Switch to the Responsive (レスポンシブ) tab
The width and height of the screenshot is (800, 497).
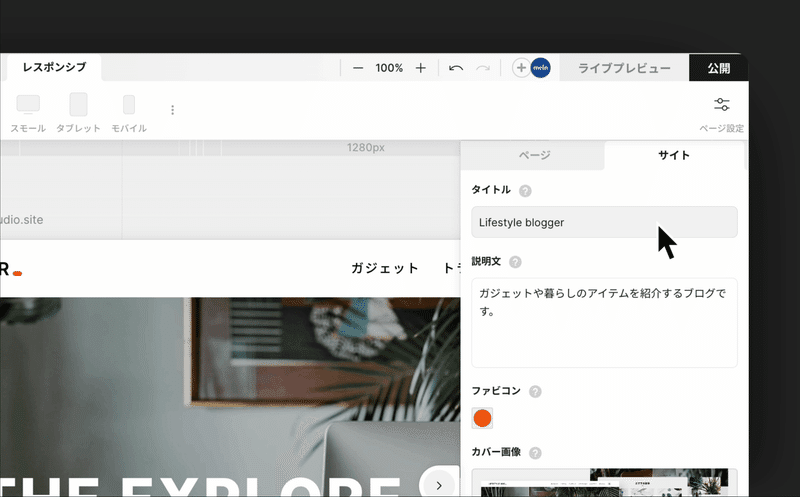coord(55,67)
